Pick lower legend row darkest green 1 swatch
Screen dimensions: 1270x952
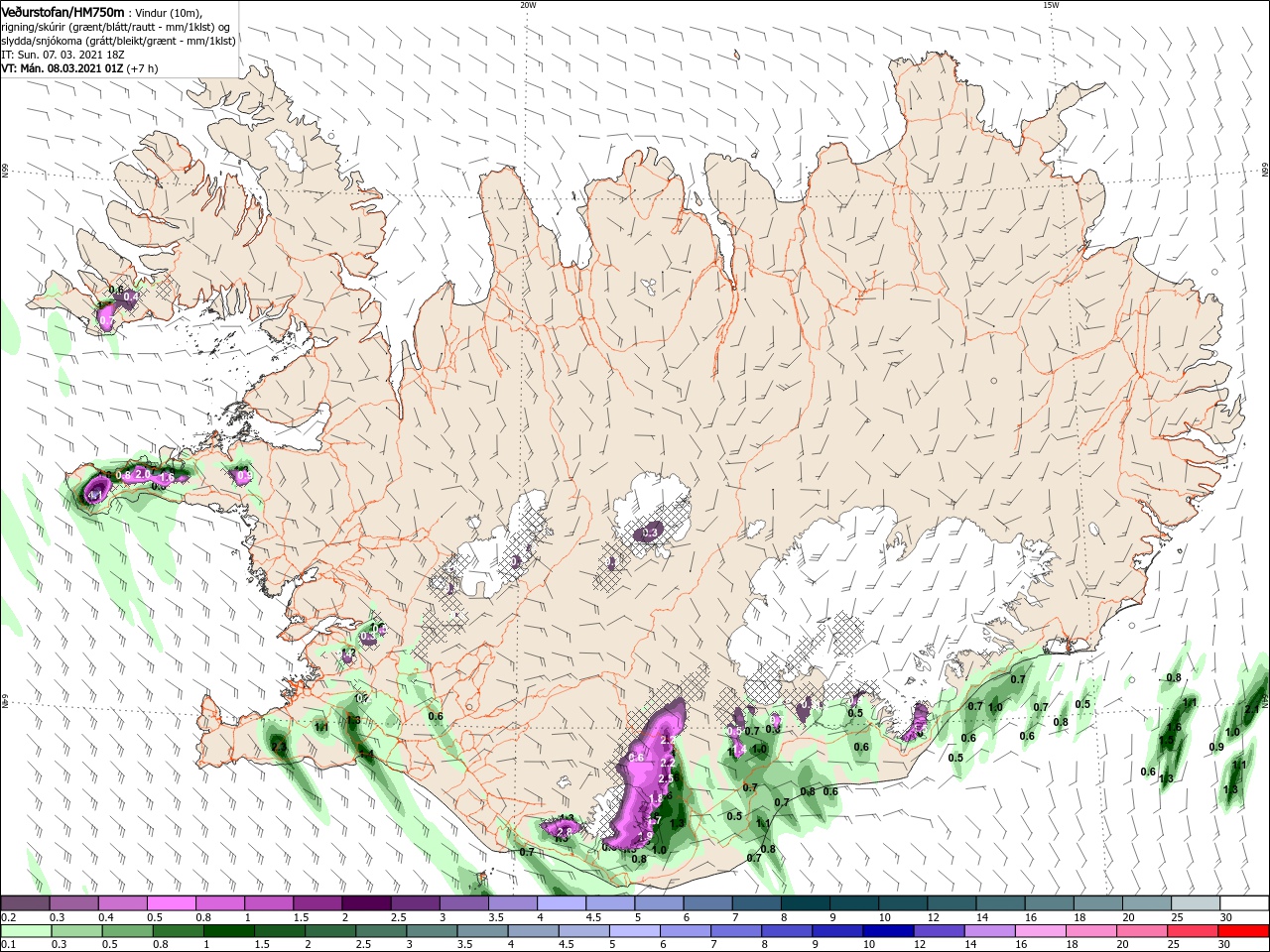228,931
